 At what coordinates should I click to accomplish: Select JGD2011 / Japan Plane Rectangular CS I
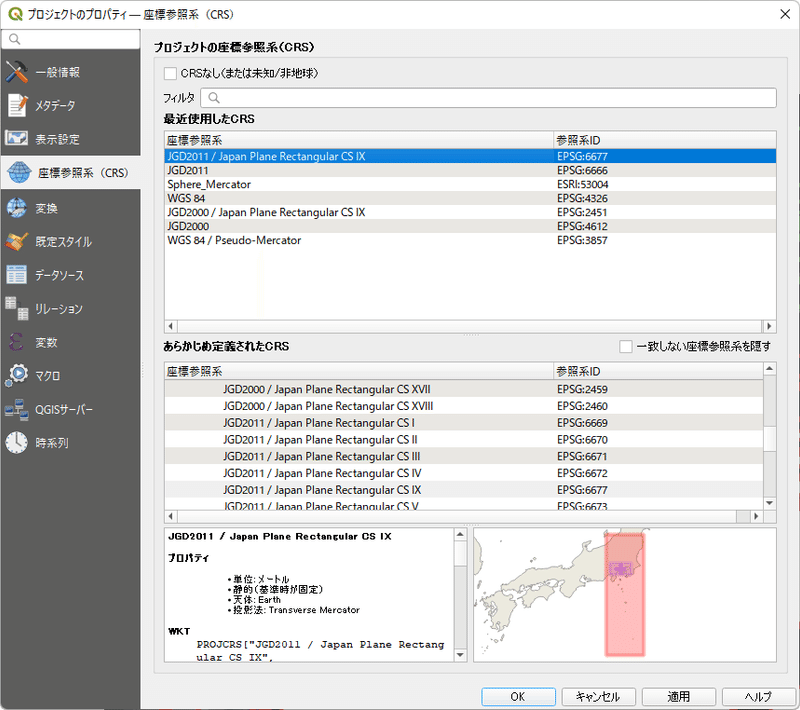coord(463,423)
